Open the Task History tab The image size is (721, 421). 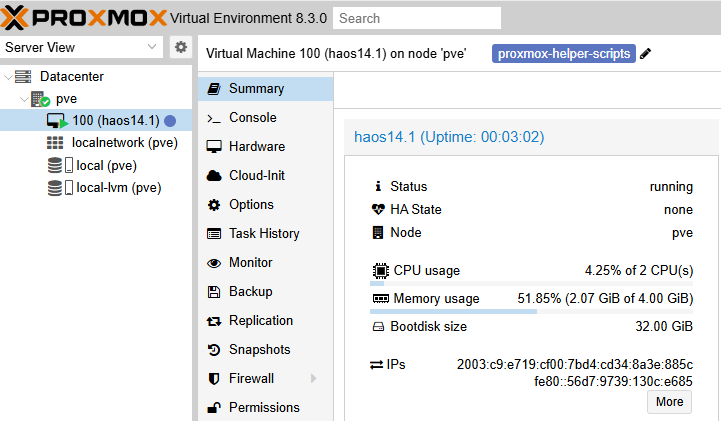265,233
